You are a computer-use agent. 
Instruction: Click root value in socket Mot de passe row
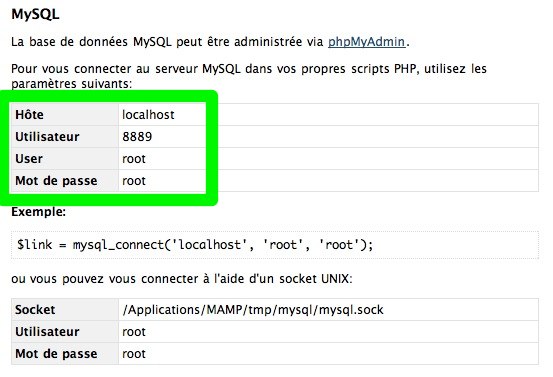coord(134,354)
